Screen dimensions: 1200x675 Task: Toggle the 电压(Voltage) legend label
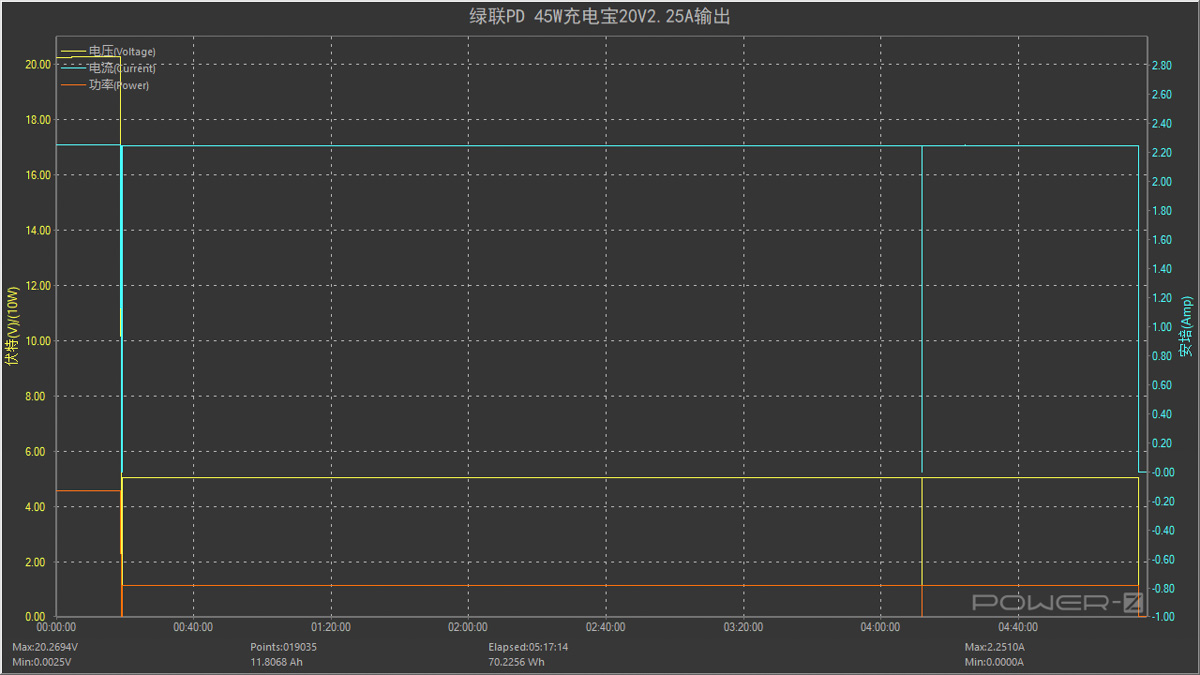[x=122, y=51]
